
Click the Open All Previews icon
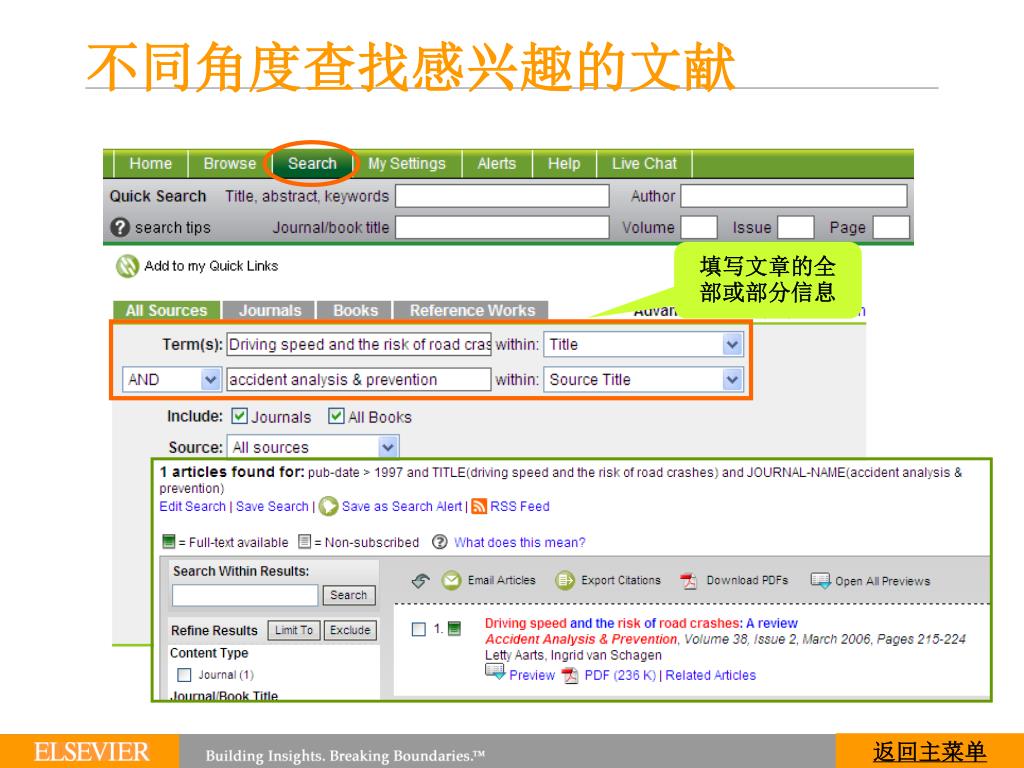[x=821, y=581]
